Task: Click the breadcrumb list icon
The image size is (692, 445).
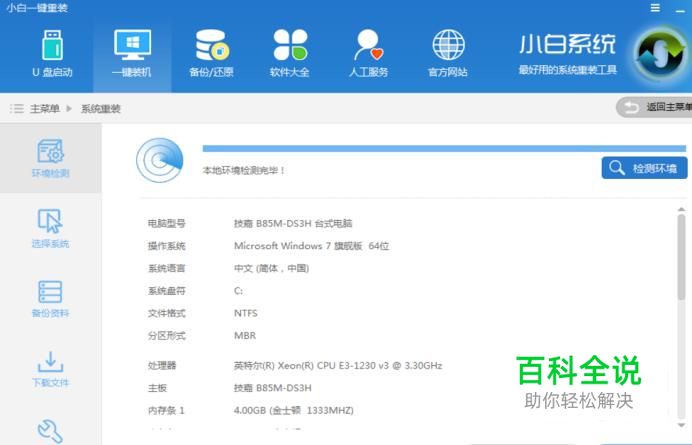Action: pyautogui.click(x=17, y=109)
